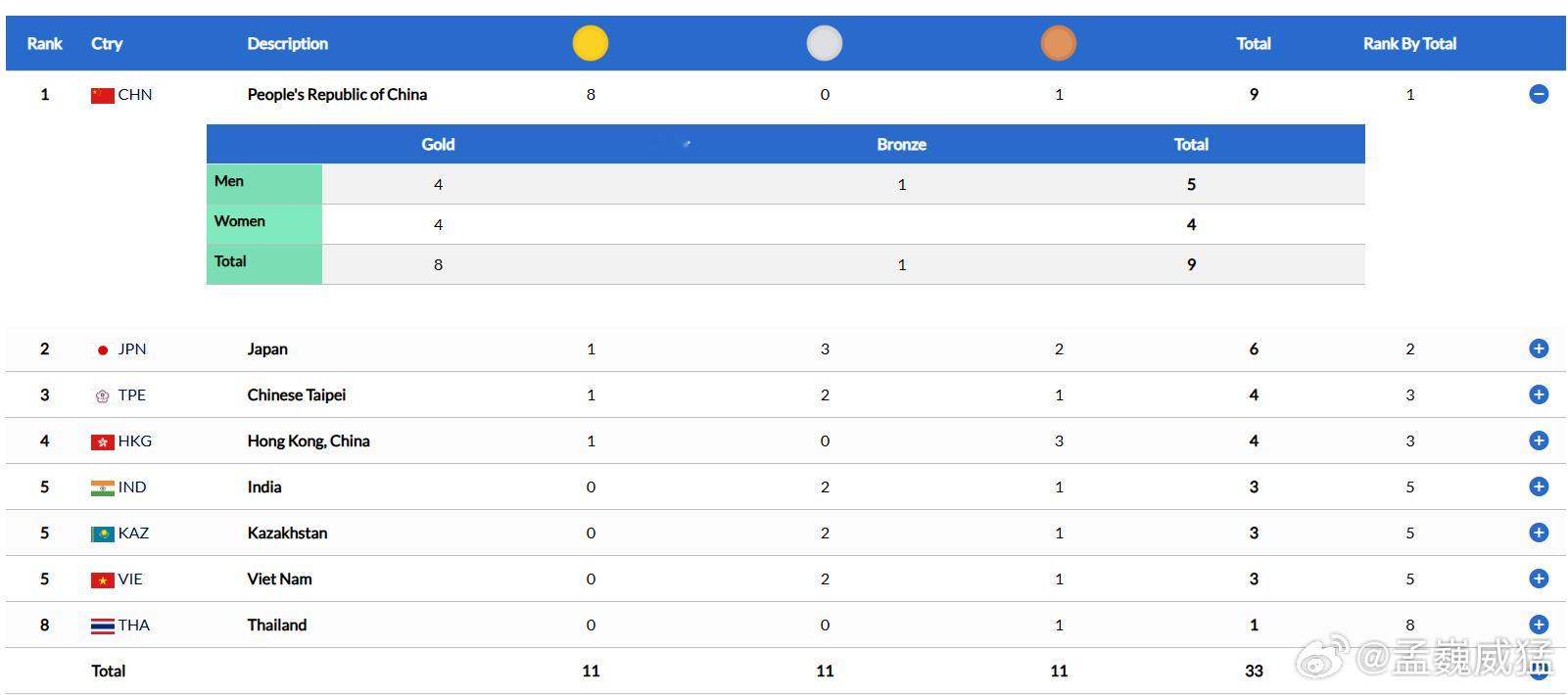1568x695 pixels.
Task: Expand Kazakhstan row plus icon
Action: [x=1539, y=533]
